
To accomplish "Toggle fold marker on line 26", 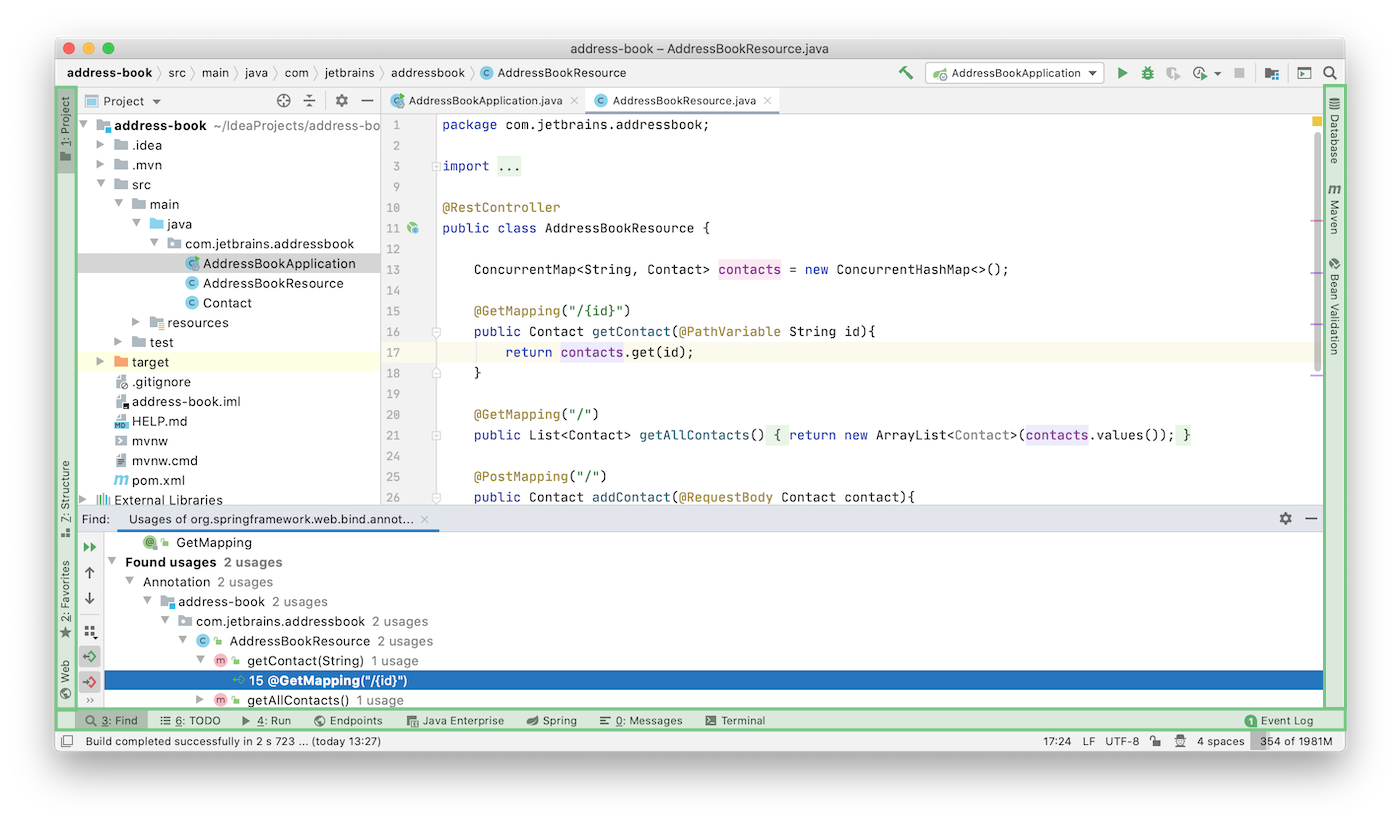I will [x=436, y=497].
